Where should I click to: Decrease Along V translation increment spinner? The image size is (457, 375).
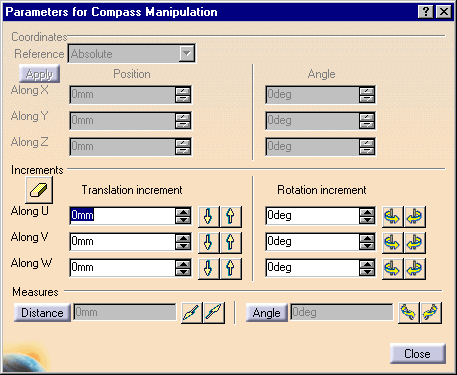pyautogui.click(x=183, y=246)
